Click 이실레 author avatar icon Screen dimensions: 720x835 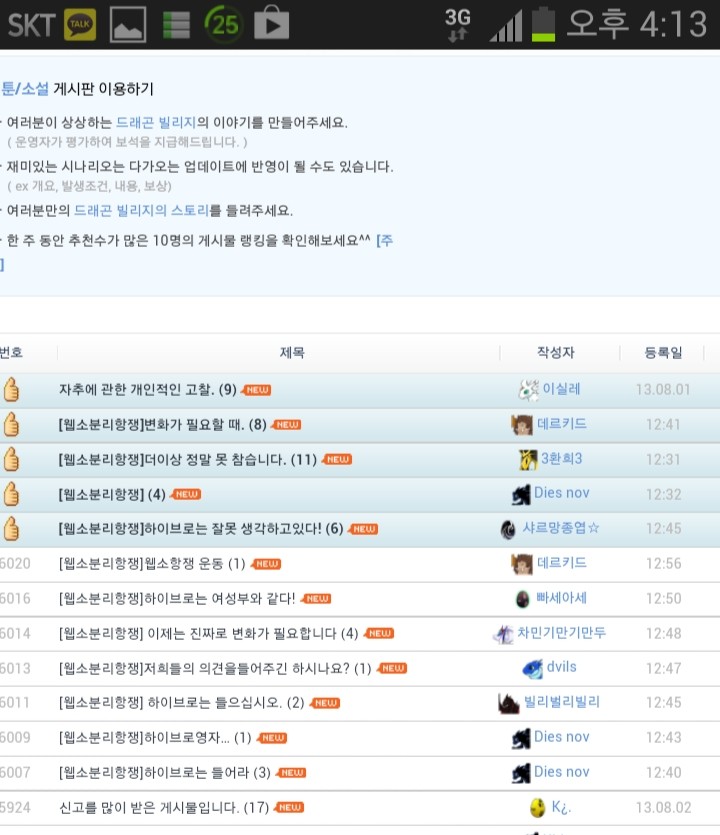(x=528, y=389)
